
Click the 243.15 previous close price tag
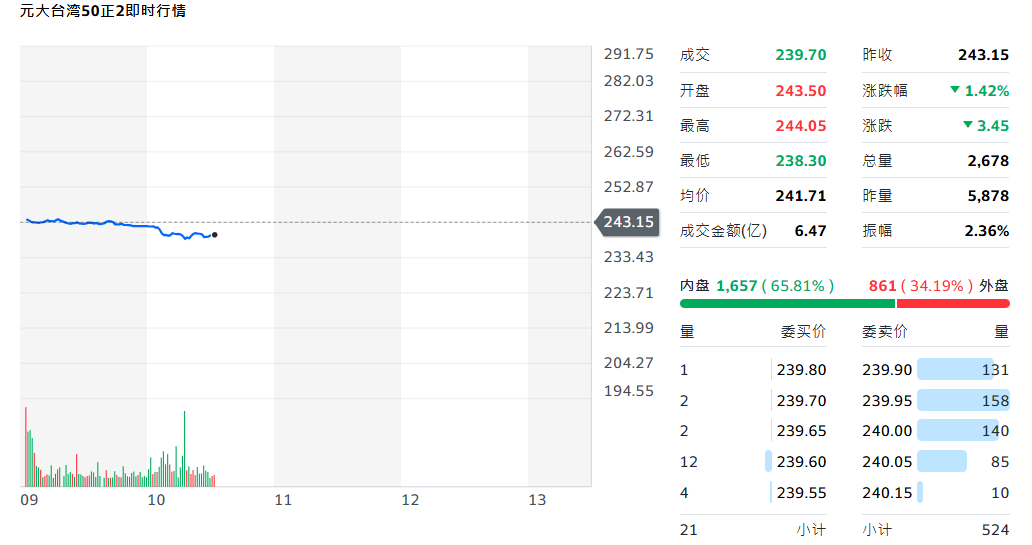(x=627, y=222)
